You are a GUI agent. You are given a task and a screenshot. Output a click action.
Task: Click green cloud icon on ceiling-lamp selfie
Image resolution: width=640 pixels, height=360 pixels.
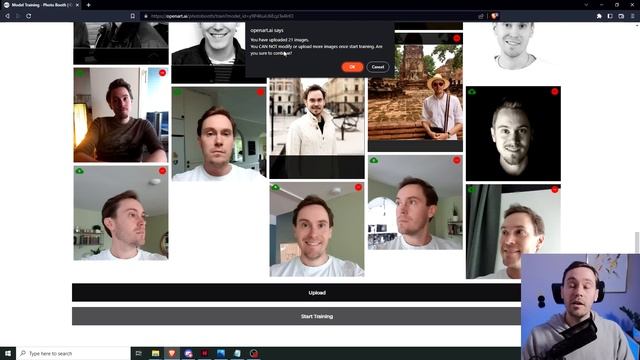point(80,171)
